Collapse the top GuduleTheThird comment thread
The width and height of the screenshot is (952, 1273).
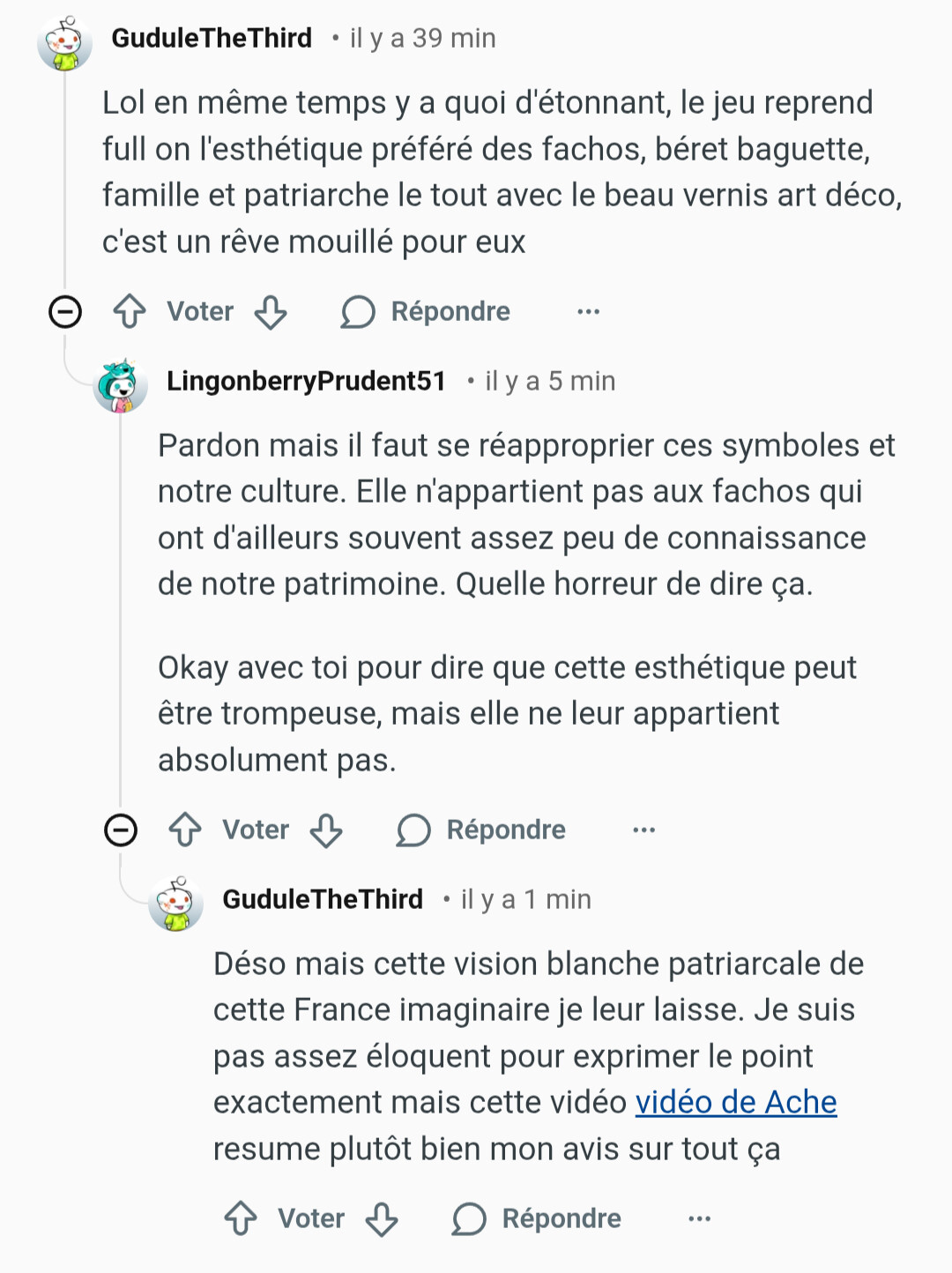coord(65,311)
